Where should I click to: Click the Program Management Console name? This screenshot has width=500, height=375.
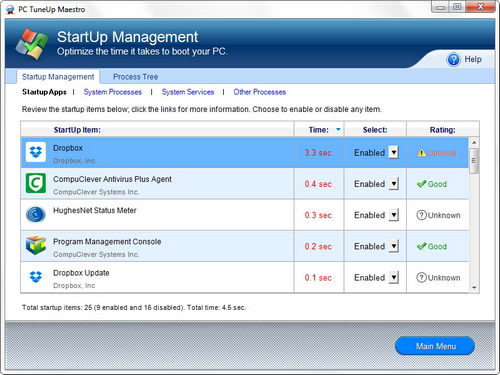(x=107, y=242)
